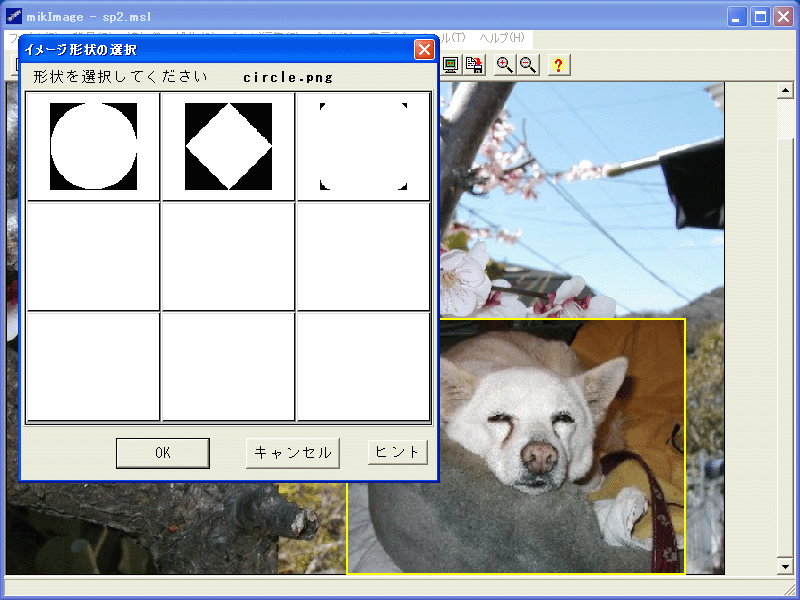The image size is (800, 600).
Task: Click the circle.png filename label
Action: pos(288,78)
